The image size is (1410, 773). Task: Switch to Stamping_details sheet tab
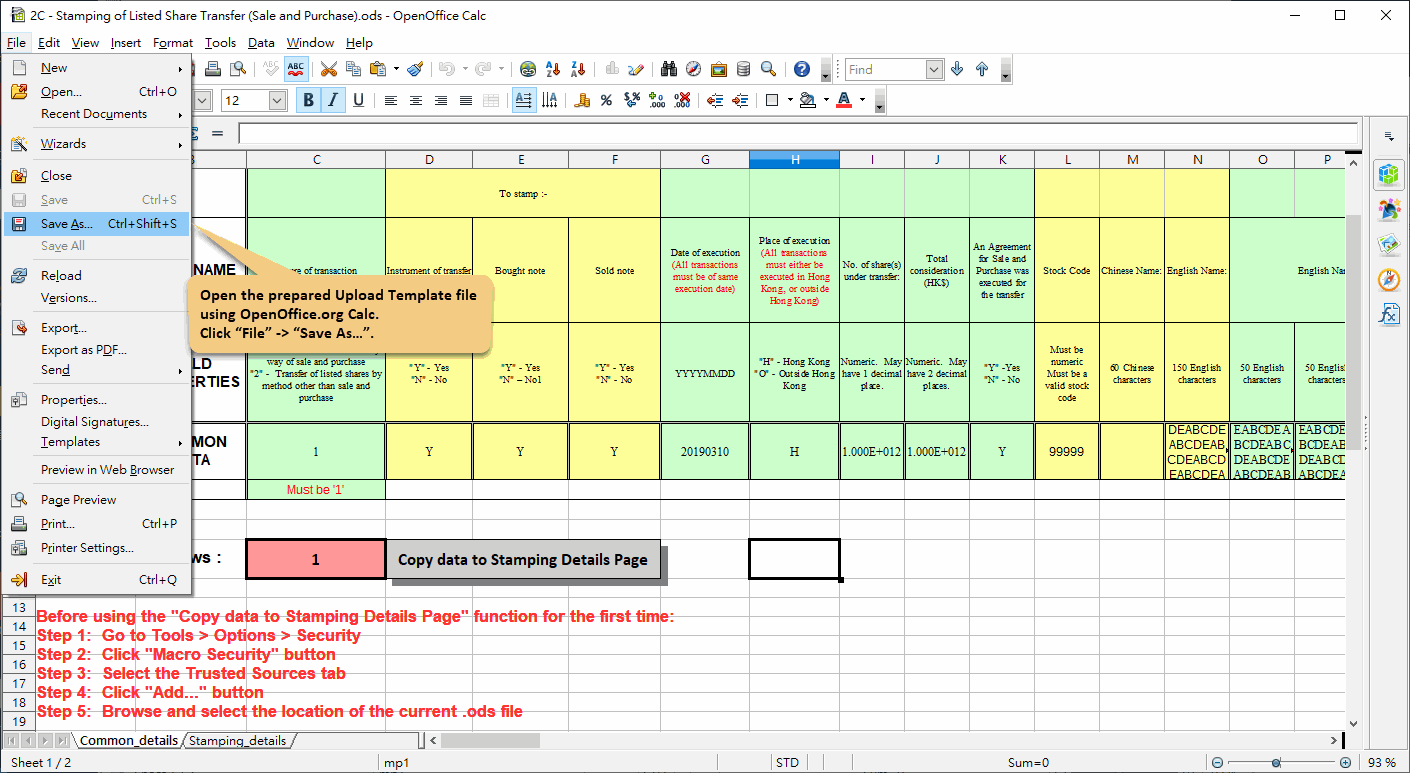238,741
